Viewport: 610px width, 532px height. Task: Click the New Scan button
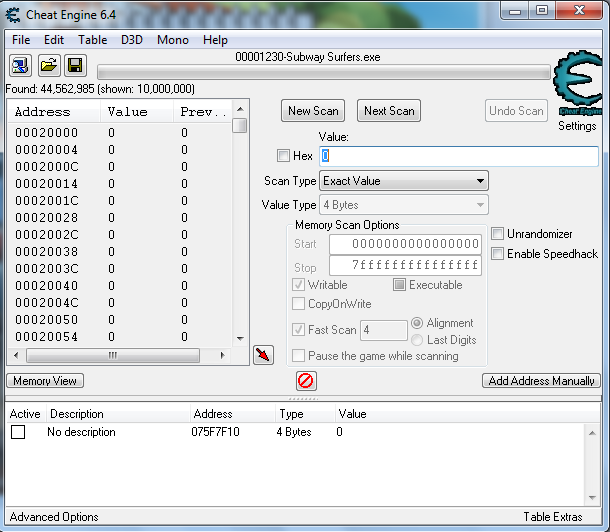(x=313, y=111)
